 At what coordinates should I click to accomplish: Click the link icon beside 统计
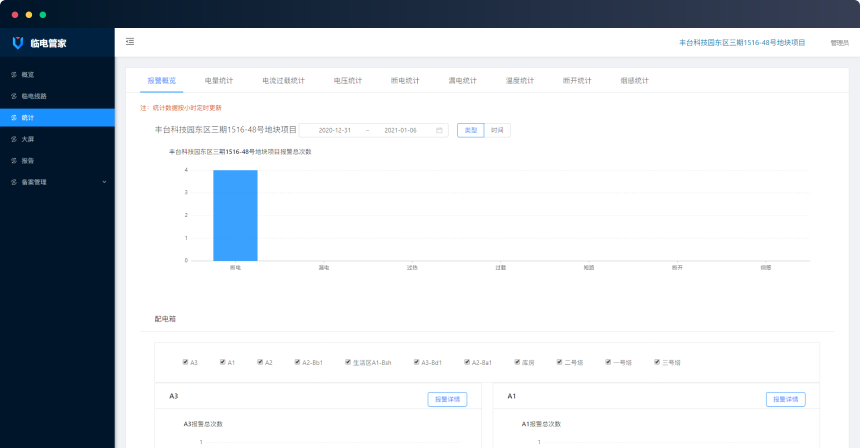coord(14,117)
